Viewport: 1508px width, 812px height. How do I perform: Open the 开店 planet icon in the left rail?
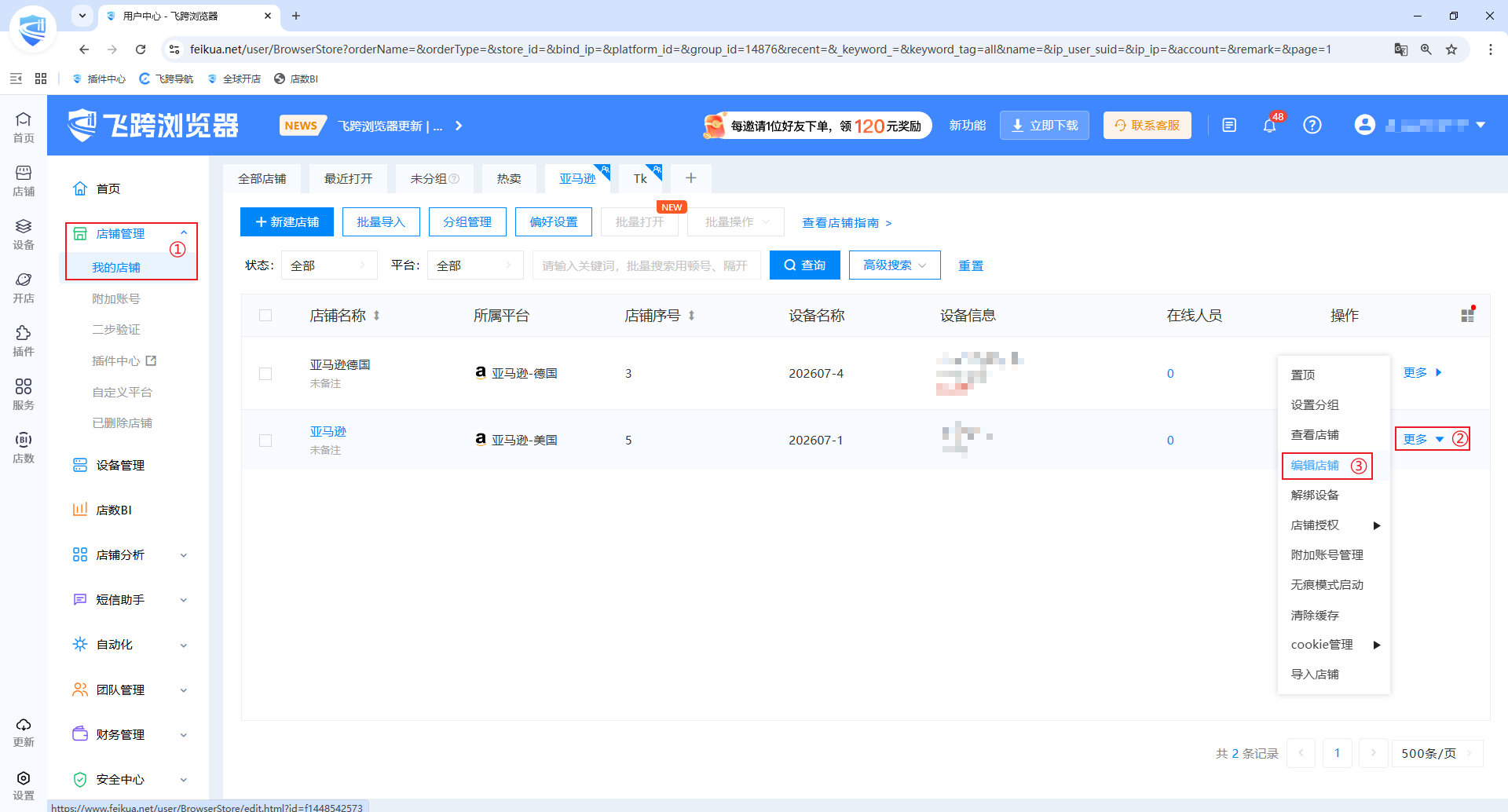[x=24, y=287]
